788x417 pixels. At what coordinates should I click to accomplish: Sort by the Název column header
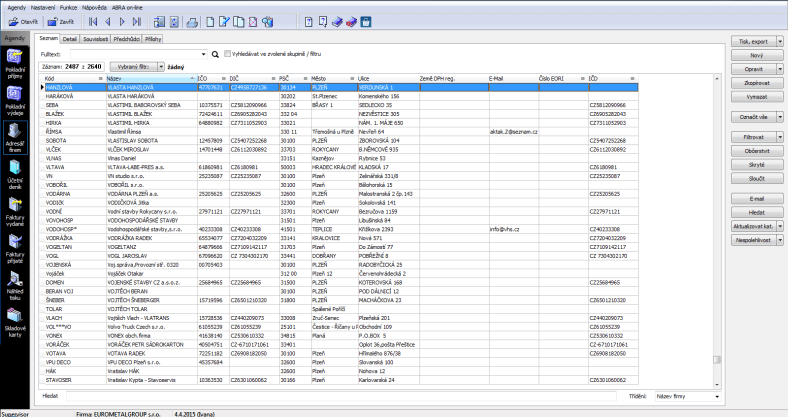coord(151,78)
